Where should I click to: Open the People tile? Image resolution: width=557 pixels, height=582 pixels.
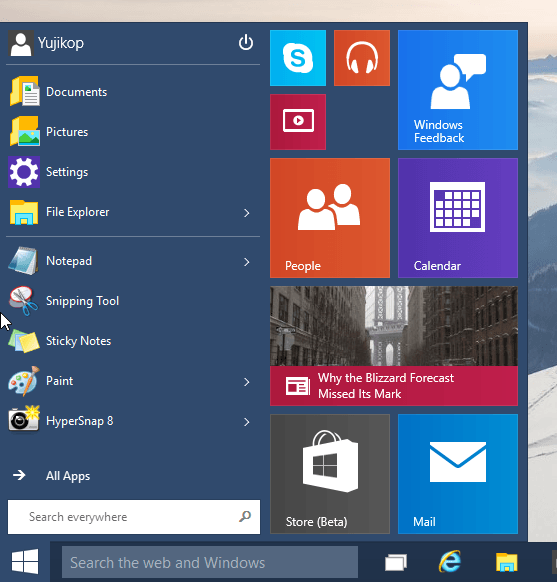click(x=330, y=218)
